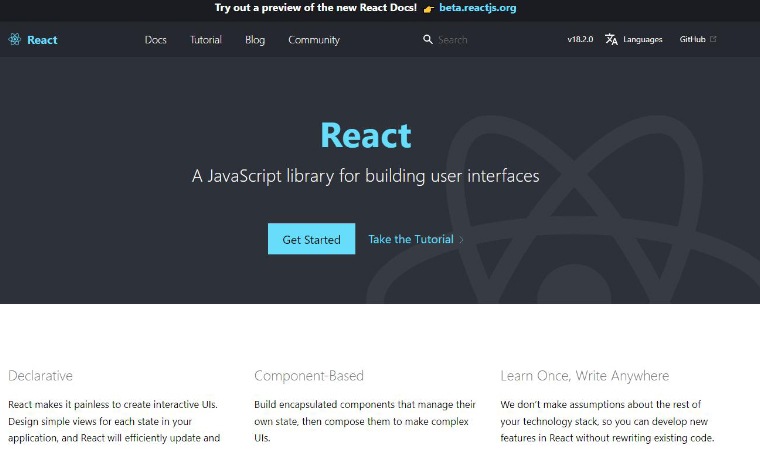This screenshot has width=760, height=449.
Task: Click the pointing hand emoji in banner
Action: pyautogui.click(x=428, y=9)
